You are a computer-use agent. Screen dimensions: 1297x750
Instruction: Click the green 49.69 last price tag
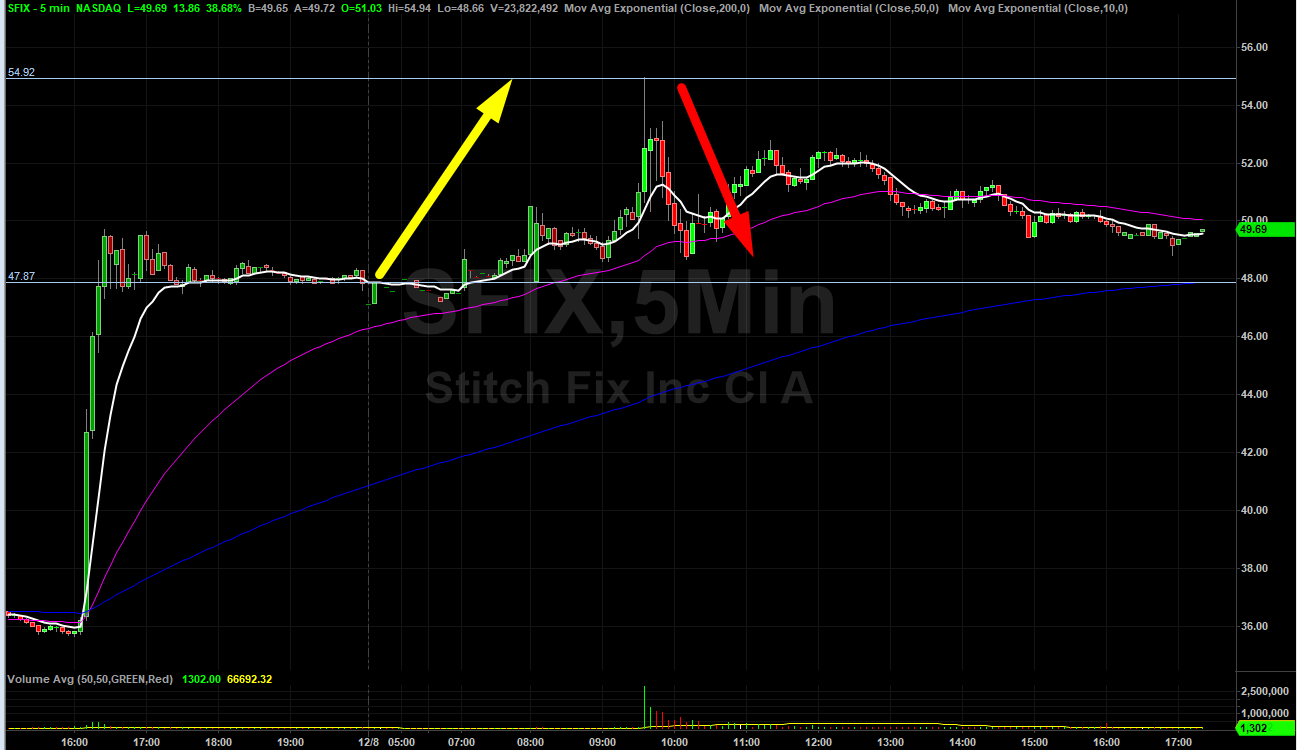[1254, 230]
